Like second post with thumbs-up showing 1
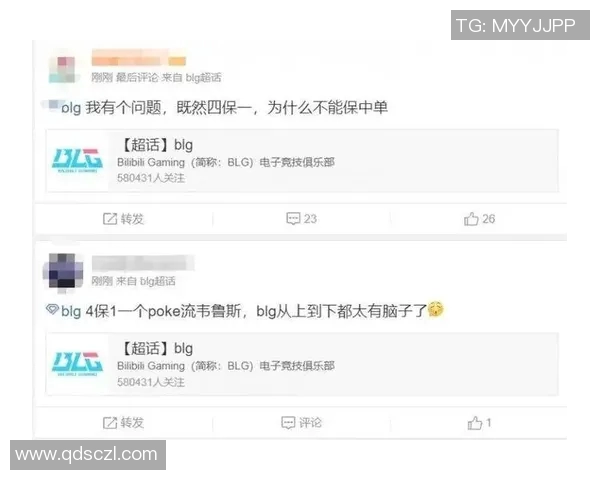This screenshot has height=480, width=600. (474, 423)
